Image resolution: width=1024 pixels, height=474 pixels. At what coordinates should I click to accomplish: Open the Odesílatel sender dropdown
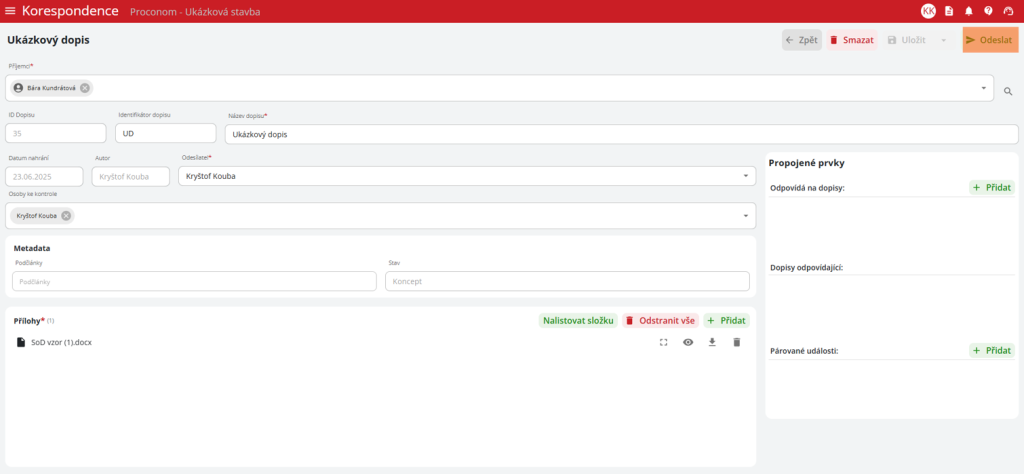pyautogui.click(x=746, y=176)
